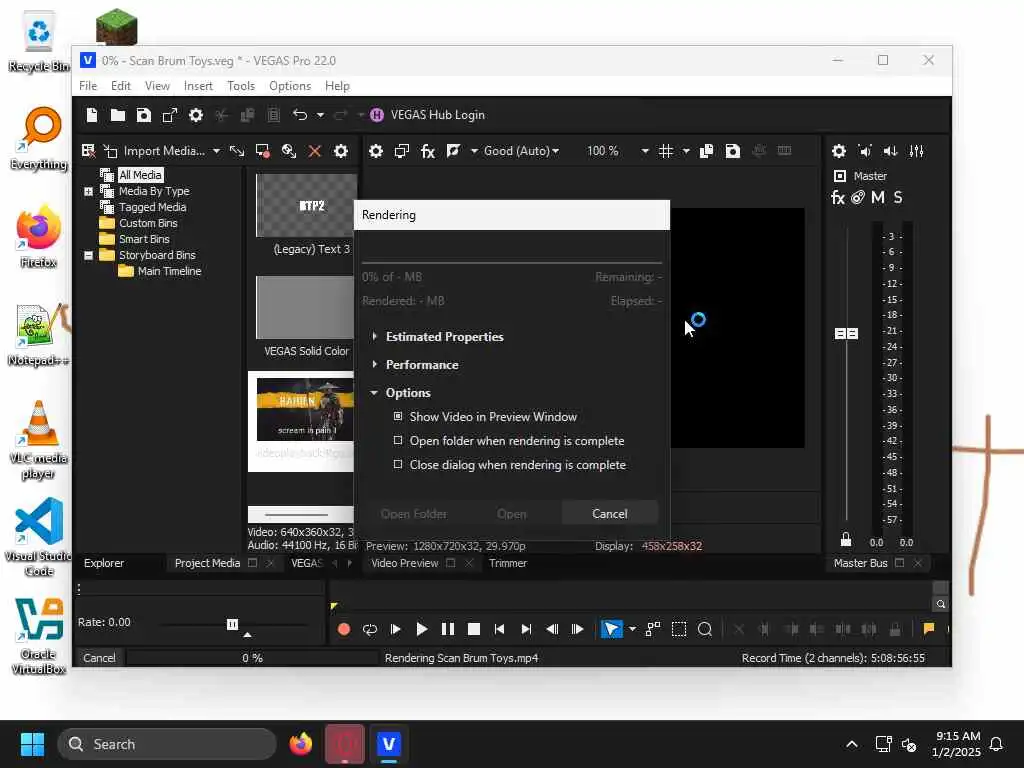Screen dimensions: 1024x768
Task: Save the project with the disk icon
Action: [144, 115]
